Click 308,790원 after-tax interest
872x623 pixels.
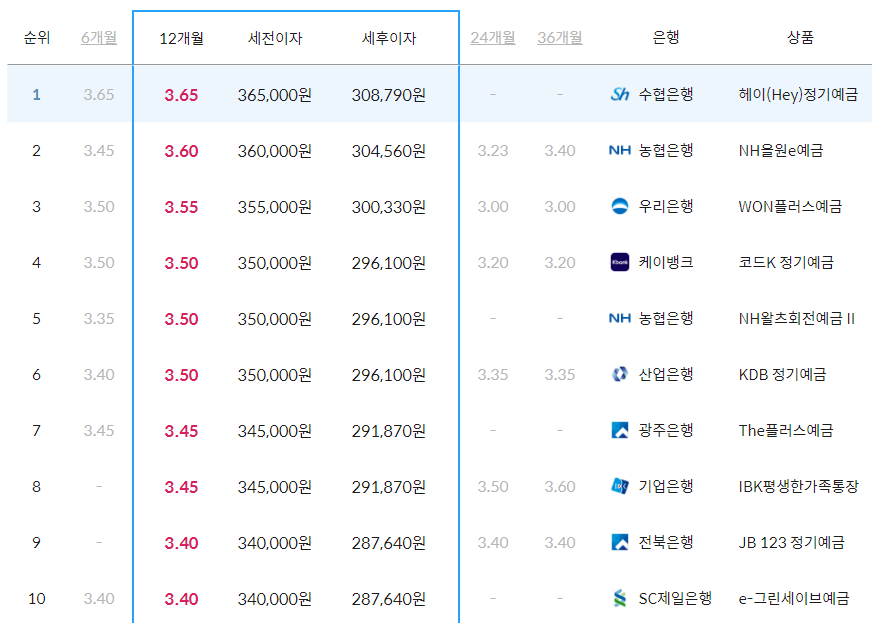click(x=389, y=95)
